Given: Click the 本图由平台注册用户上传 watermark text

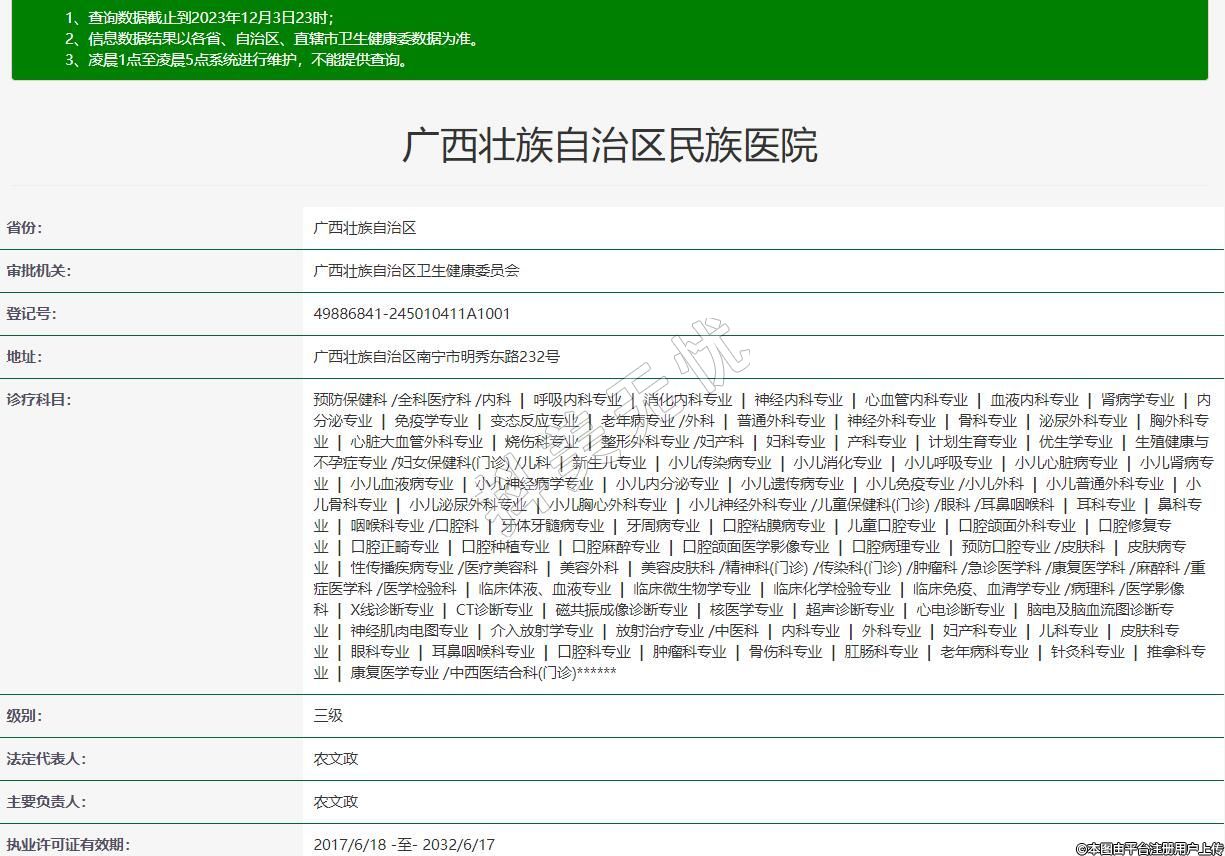Looking at the screenshot, I should [x=1149, y=848].
